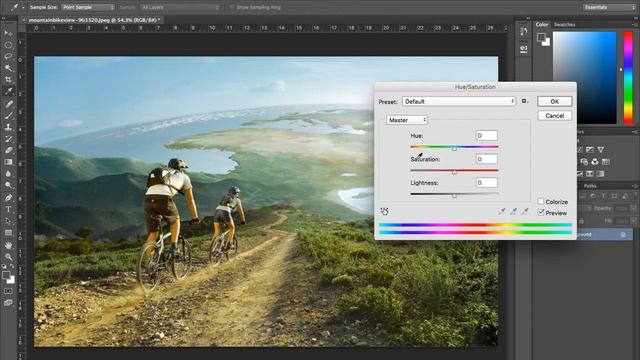
Task: Switch to the Color tab
Action: [542, 25]
